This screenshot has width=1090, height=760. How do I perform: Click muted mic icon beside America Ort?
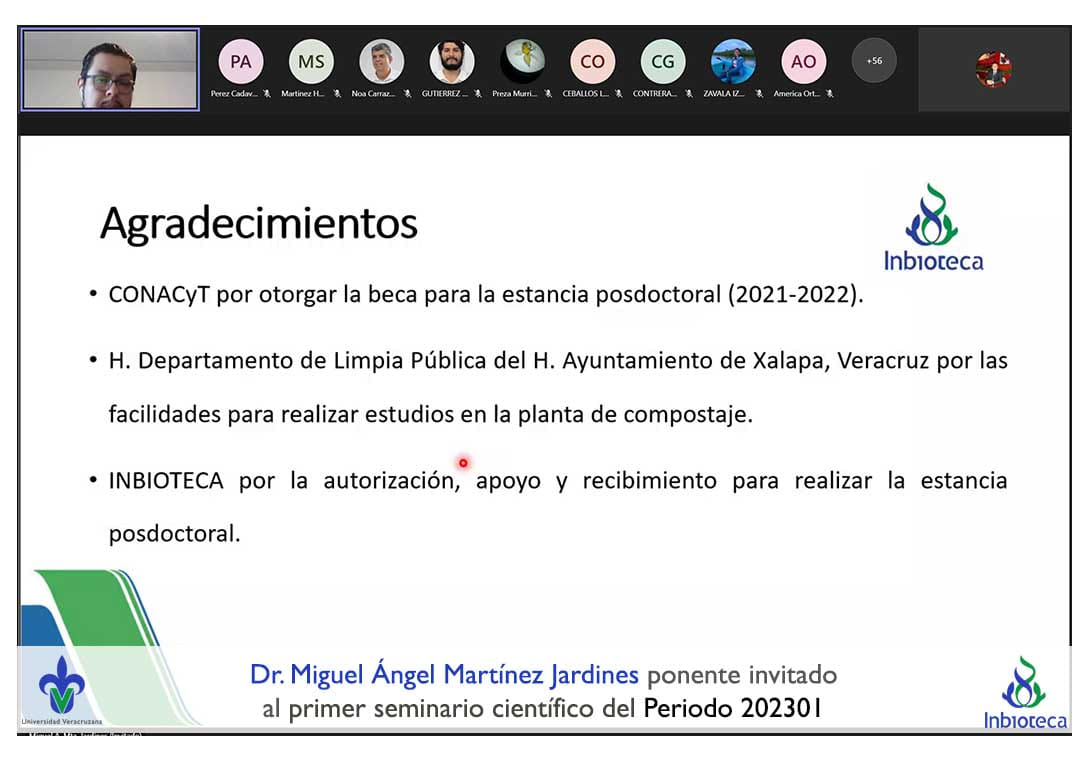[x=830, y=94]
